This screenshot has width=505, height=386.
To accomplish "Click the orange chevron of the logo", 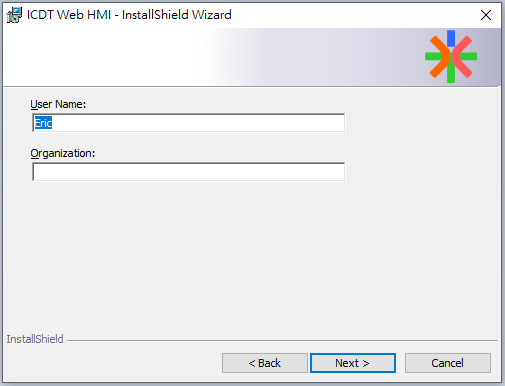I will [440, 57].
